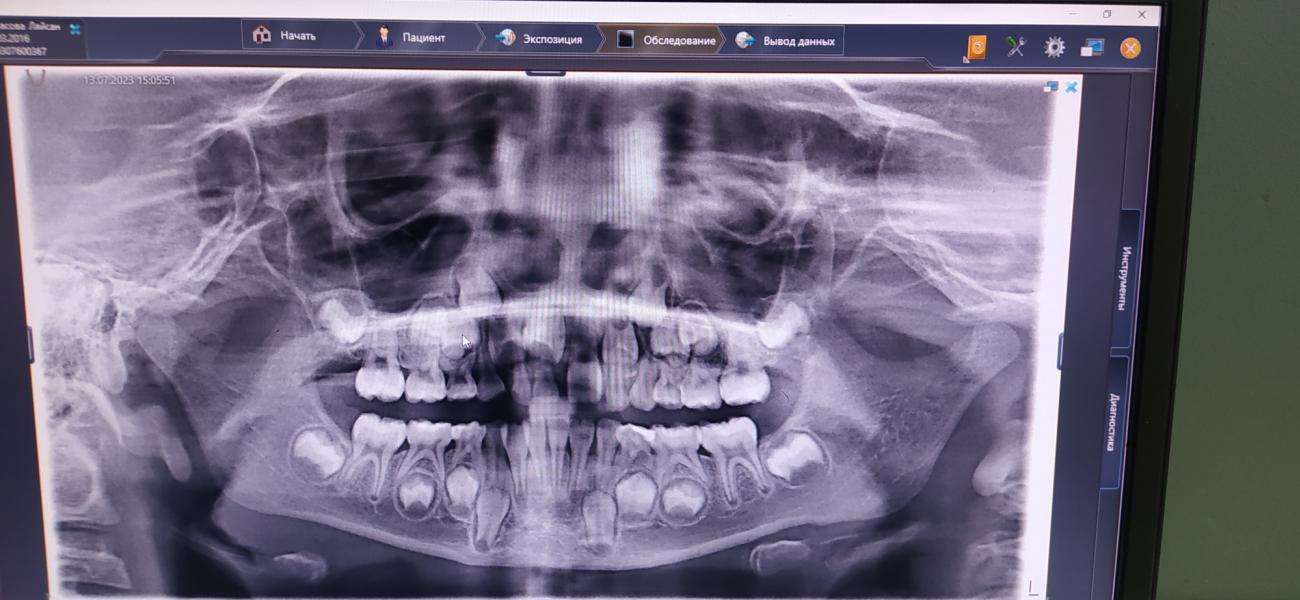Click the top center image handle

click(545, 72)
